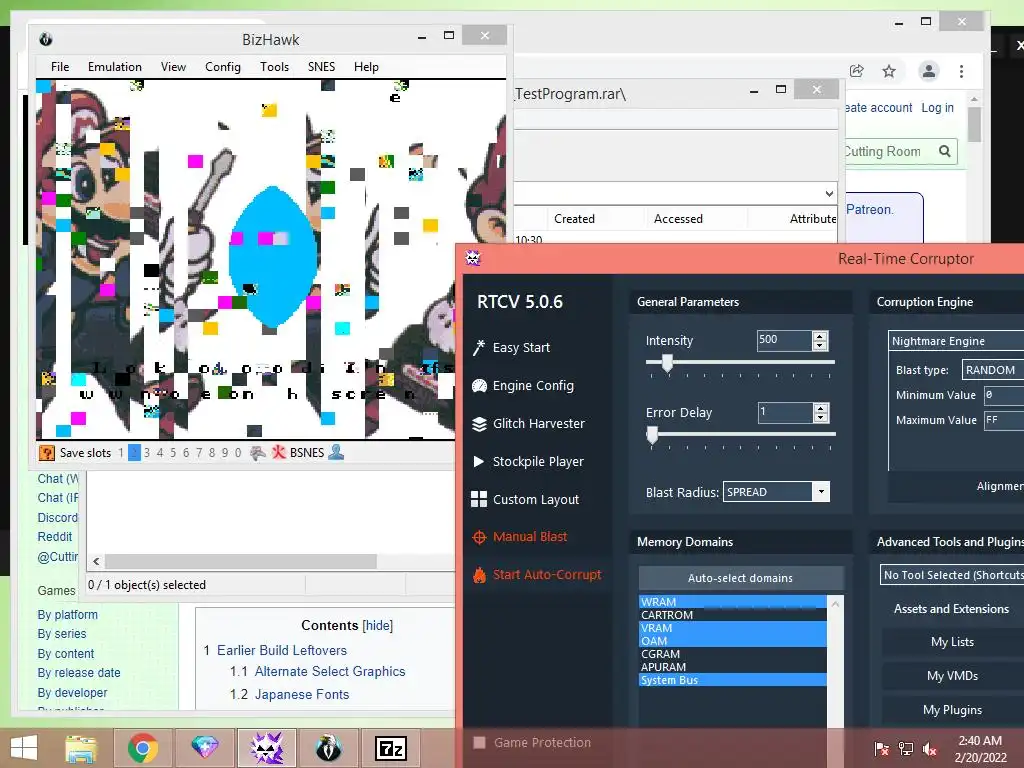The height and width of the screenshot is (768, 1024).
Task: Click the muted volume tray icon
Action: tap(929, 749)
